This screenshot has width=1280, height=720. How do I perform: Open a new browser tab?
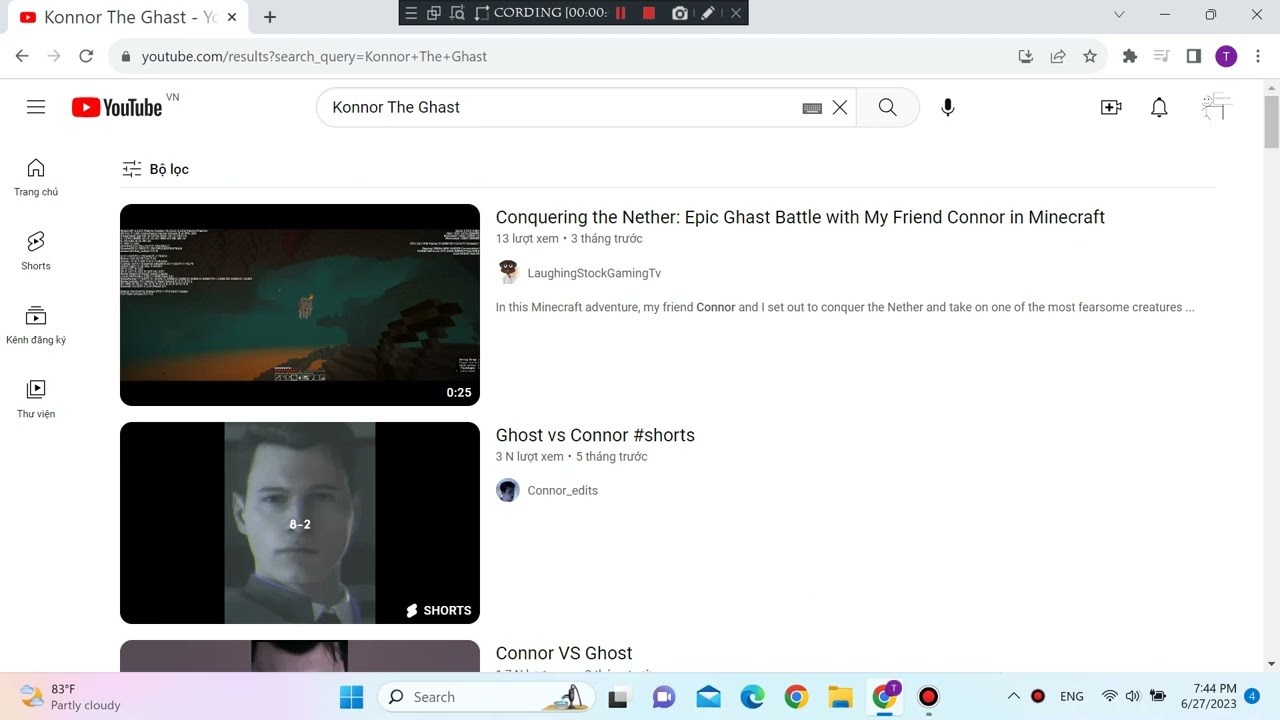pyautogui.click(x=270, y=17)
